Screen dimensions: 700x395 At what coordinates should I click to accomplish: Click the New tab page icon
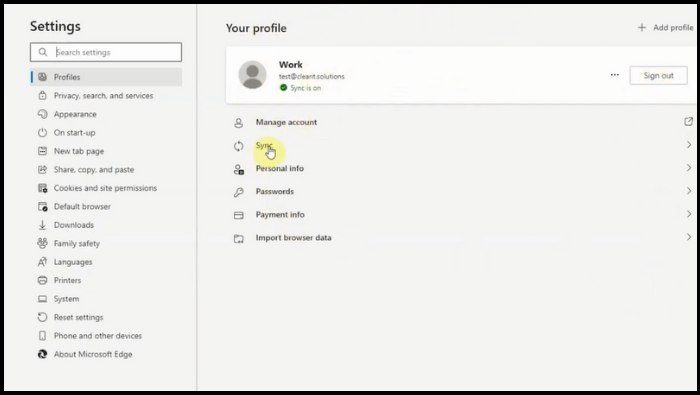[42, 151]
